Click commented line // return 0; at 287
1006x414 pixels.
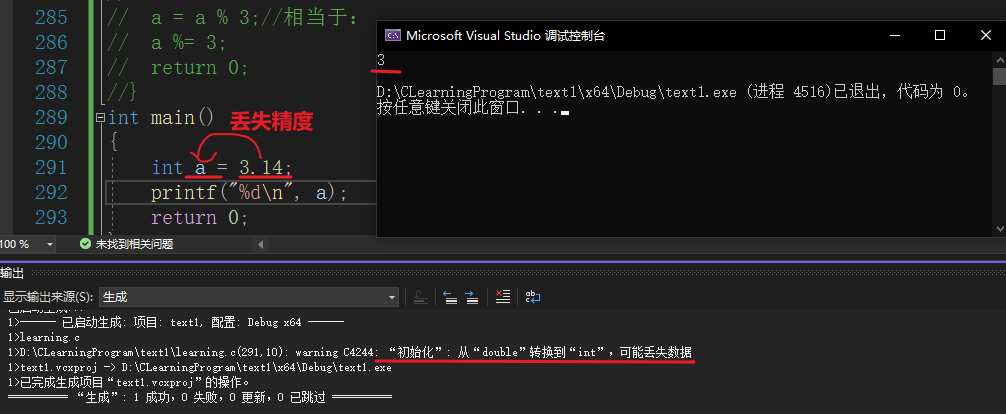coord(178,67)
